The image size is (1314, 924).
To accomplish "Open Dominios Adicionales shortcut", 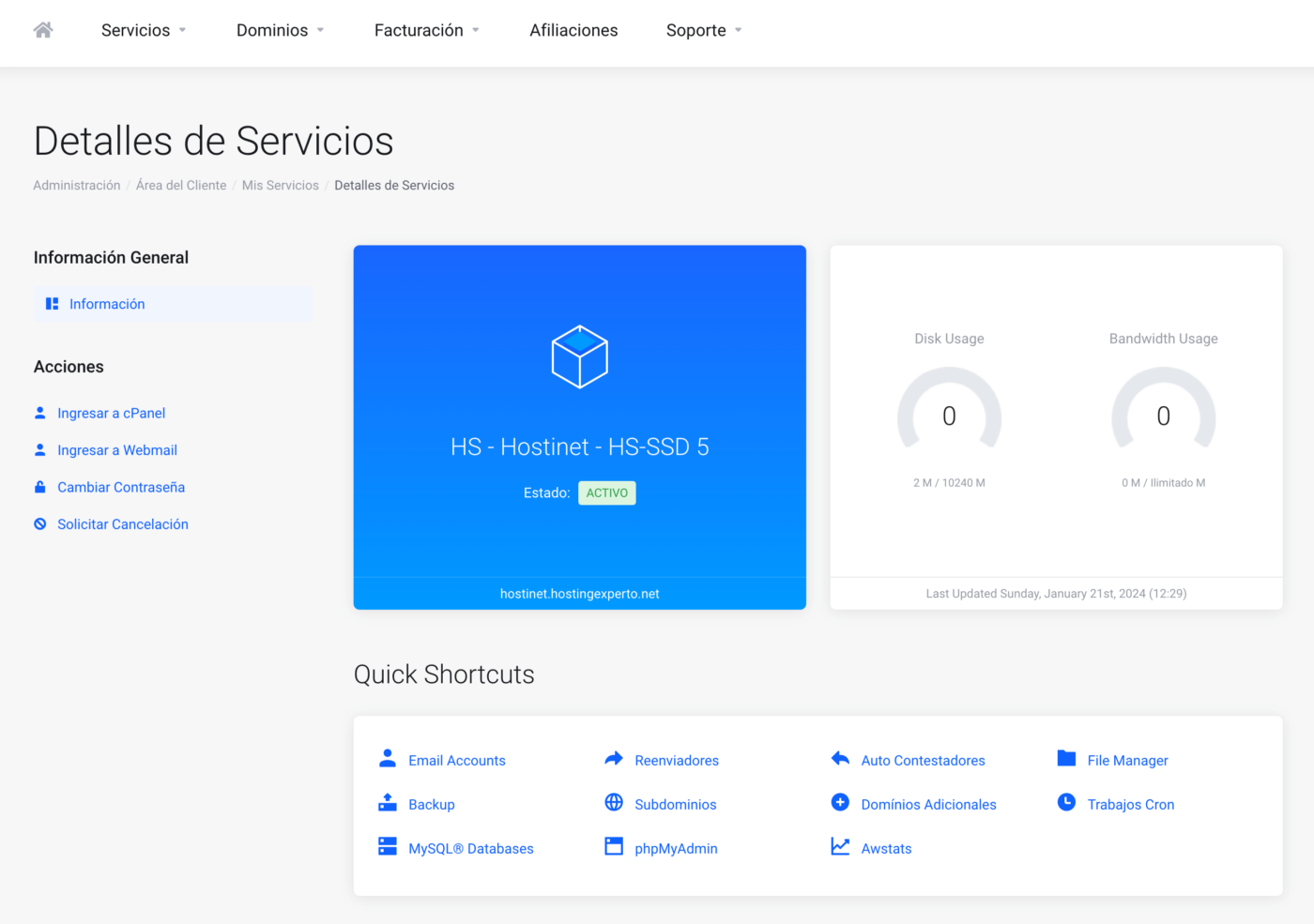I will click(x=929, y=804).
